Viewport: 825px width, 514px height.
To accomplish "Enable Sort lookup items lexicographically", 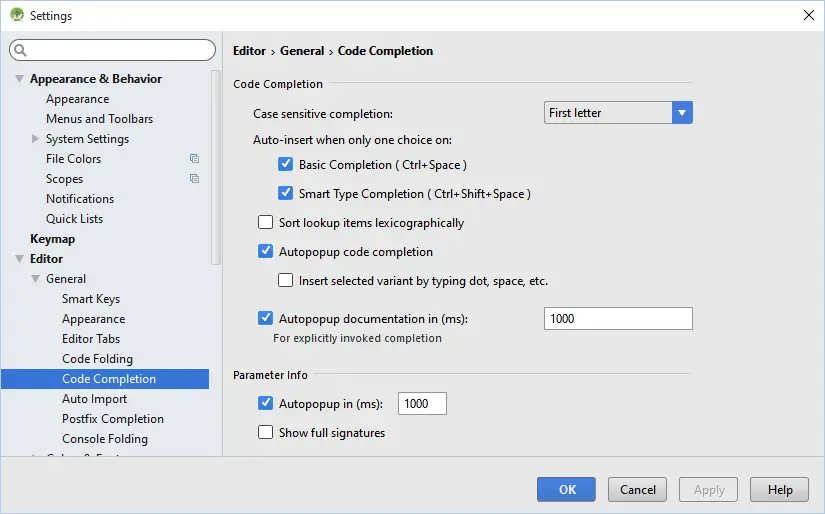I will [266, 223].
